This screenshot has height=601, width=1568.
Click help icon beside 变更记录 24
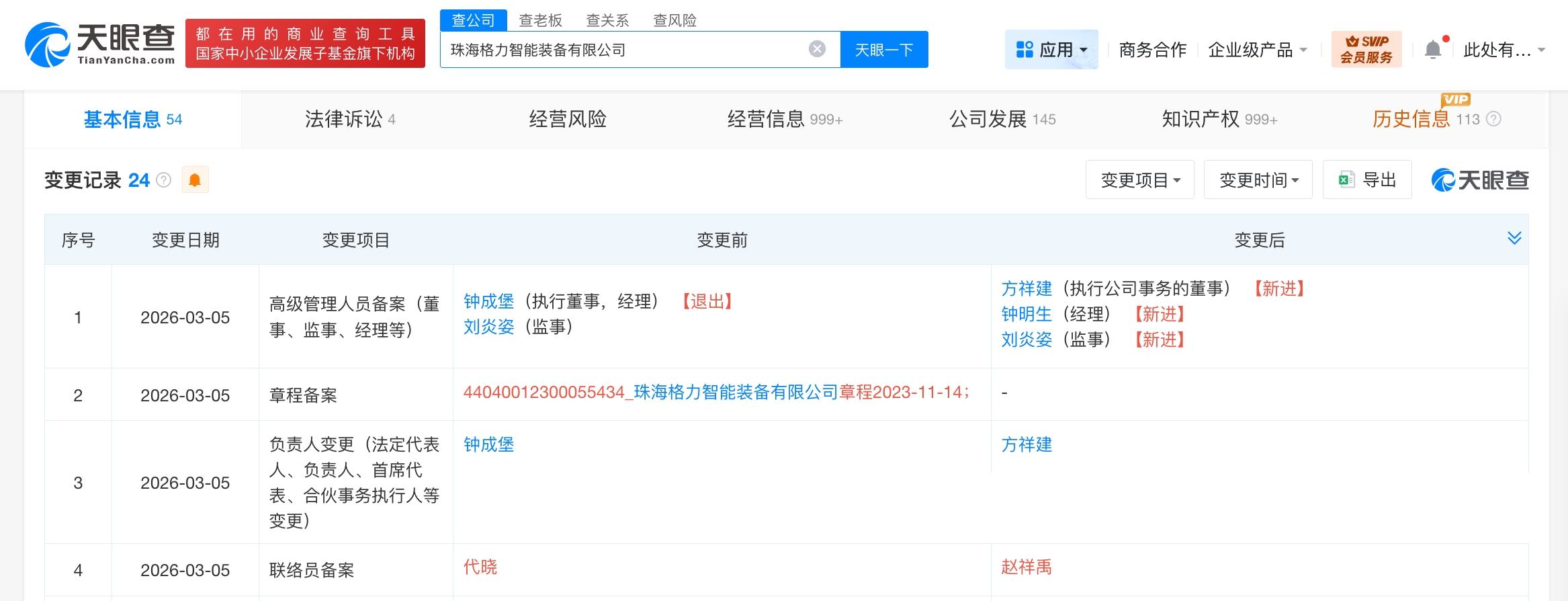[163, 180]
